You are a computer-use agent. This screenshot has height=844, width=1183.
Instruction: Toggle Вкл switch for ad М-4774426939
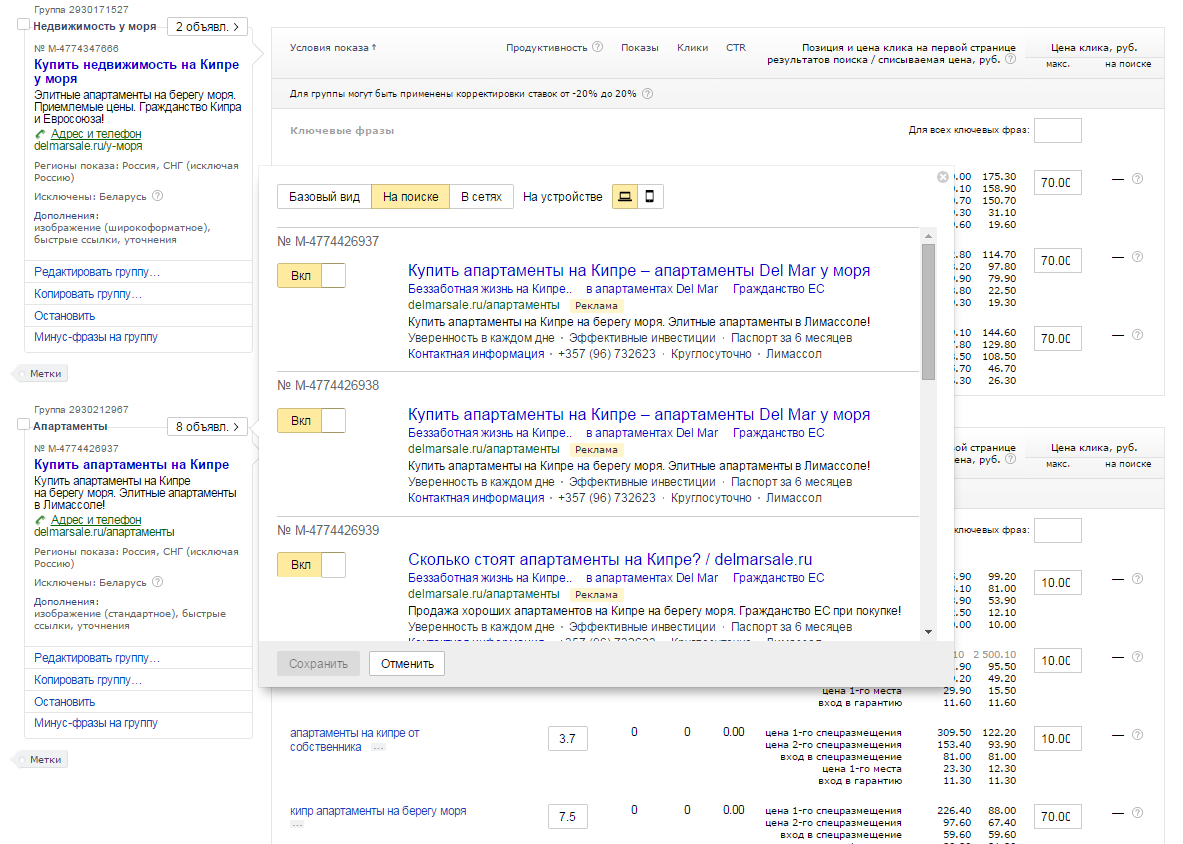312,565
